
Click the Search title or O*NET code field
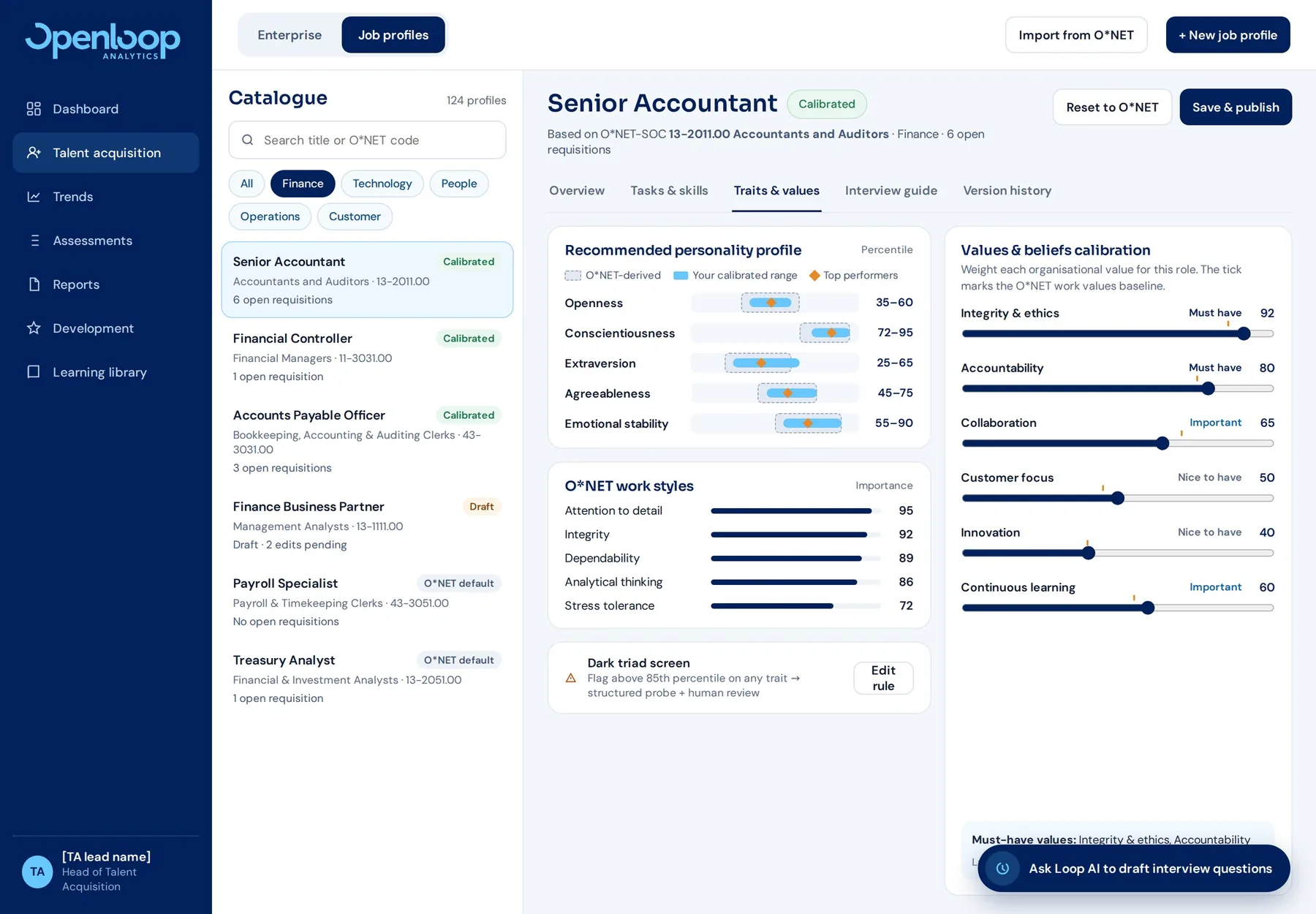pos(367,140)
